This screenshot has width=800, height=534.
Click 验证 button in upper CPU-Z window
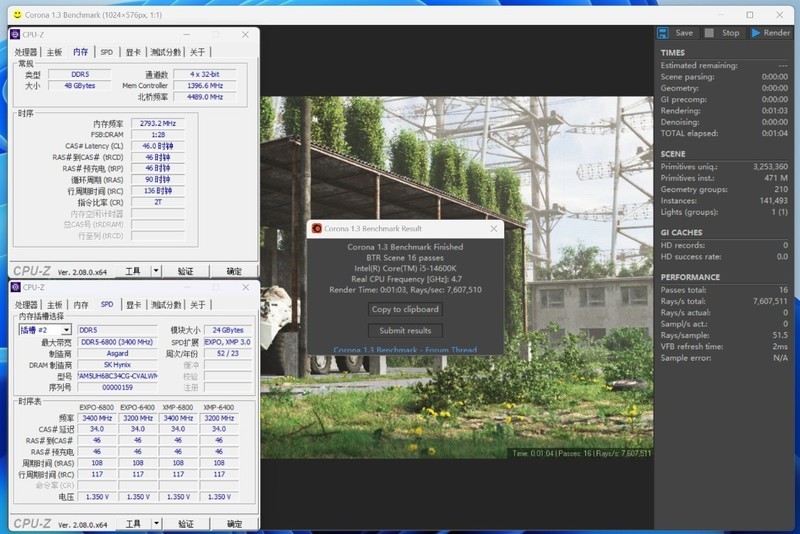[x=186, y=271]
